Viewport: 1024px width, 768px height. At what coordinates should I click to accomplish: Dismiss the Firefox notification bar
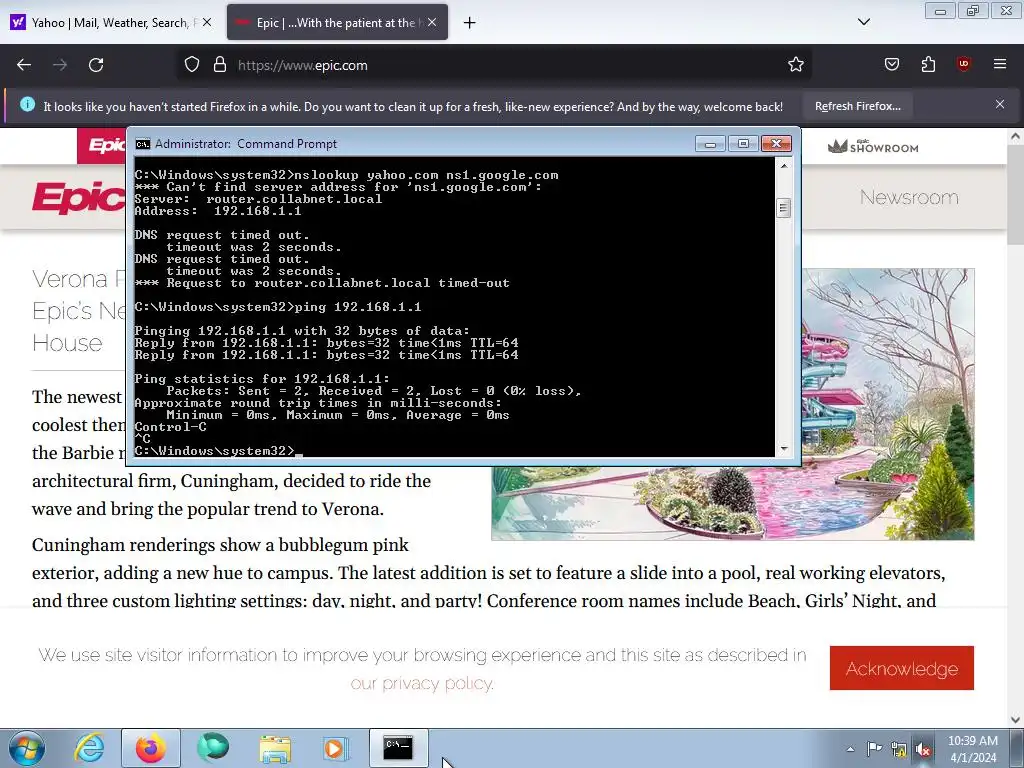pos(1000,104)
